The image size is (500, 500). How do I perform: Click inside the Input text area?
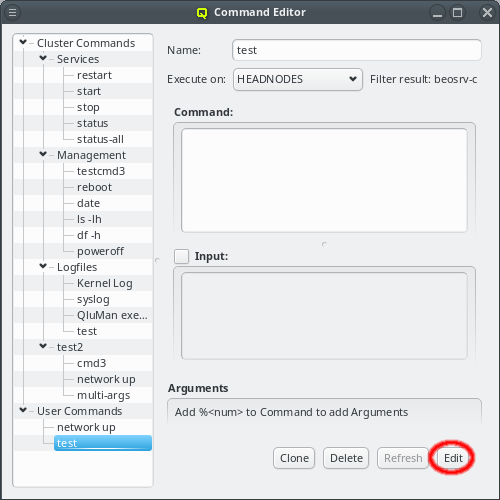pyautogui.click(x=324, y=316)
